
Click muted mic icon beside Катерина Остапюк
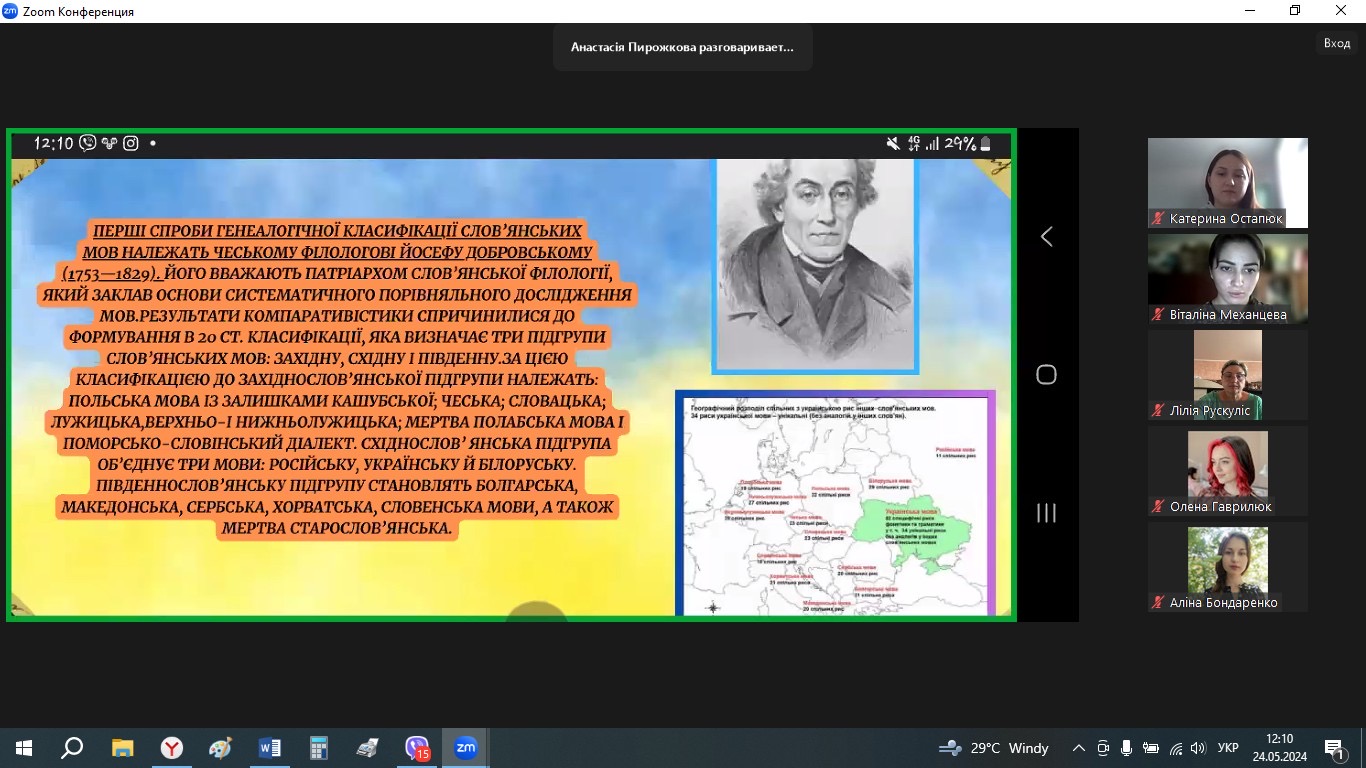[1159, 219]
